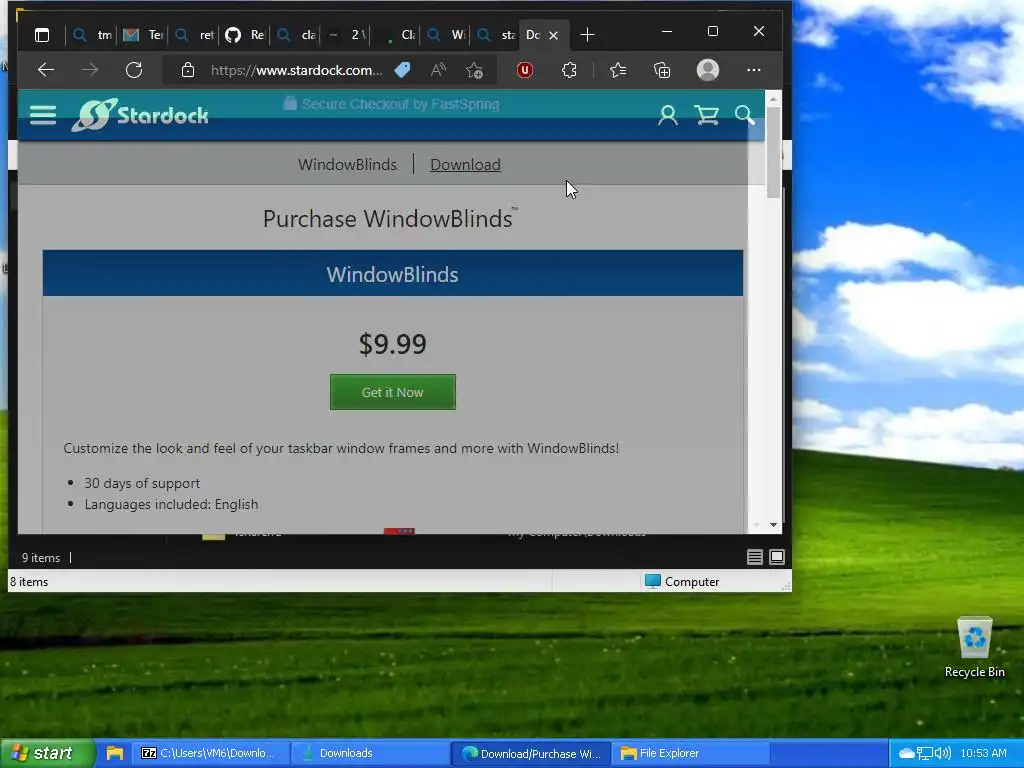1024x768 pixels.
Task: Switch to the GitHub 'Re' tab
Action: [245, 35]
